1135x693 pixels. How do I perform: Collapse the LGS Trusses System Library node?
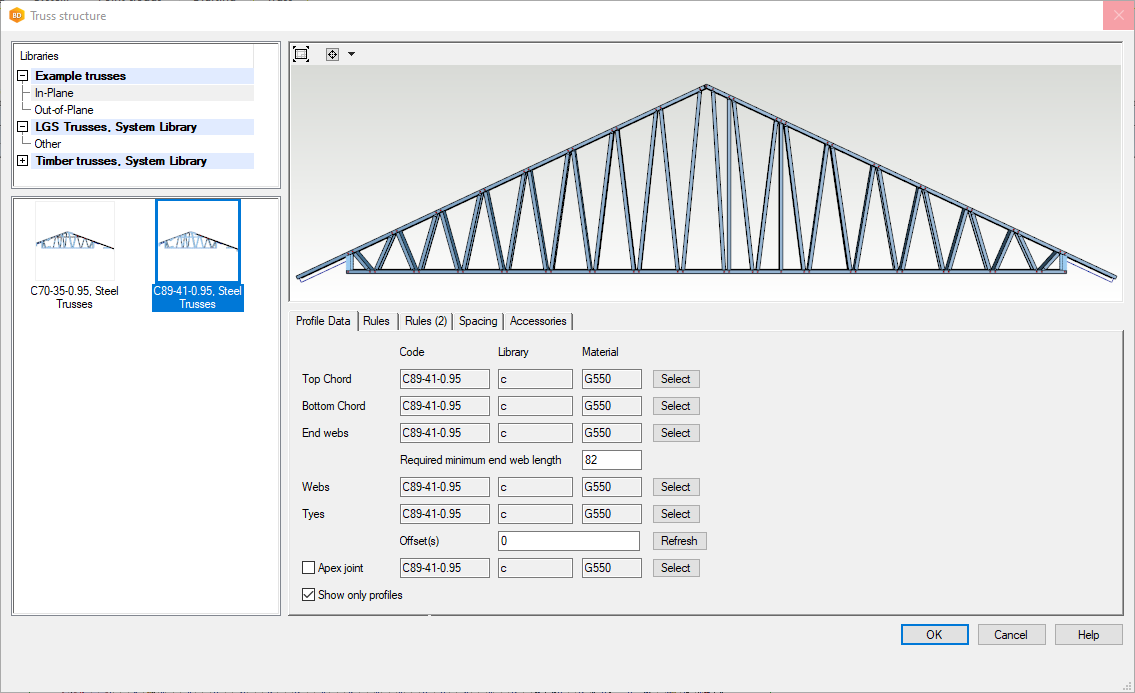[x=22, y=127]
